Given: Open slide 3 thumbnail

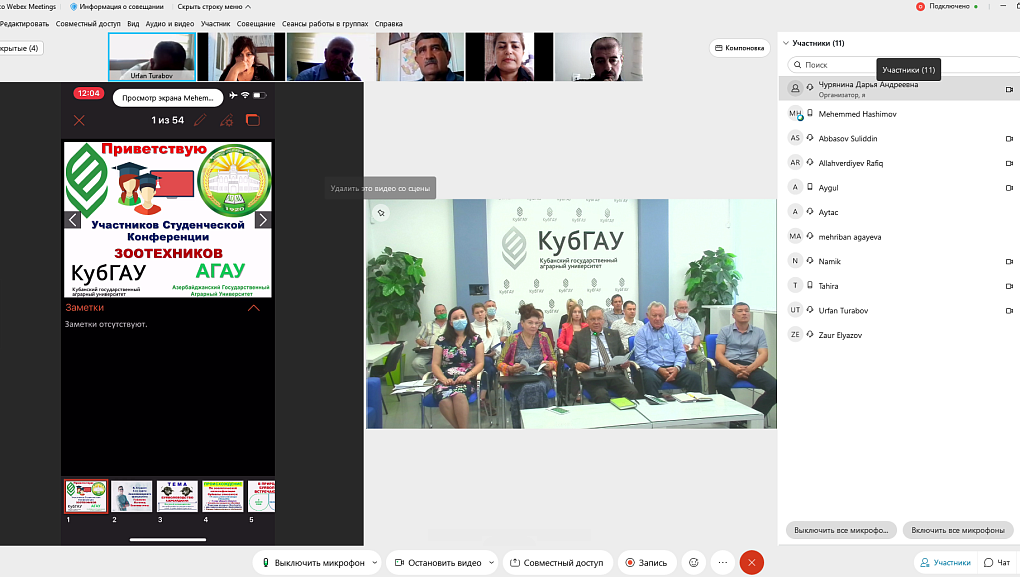Looking at the screenshot, I should (177, 496).
